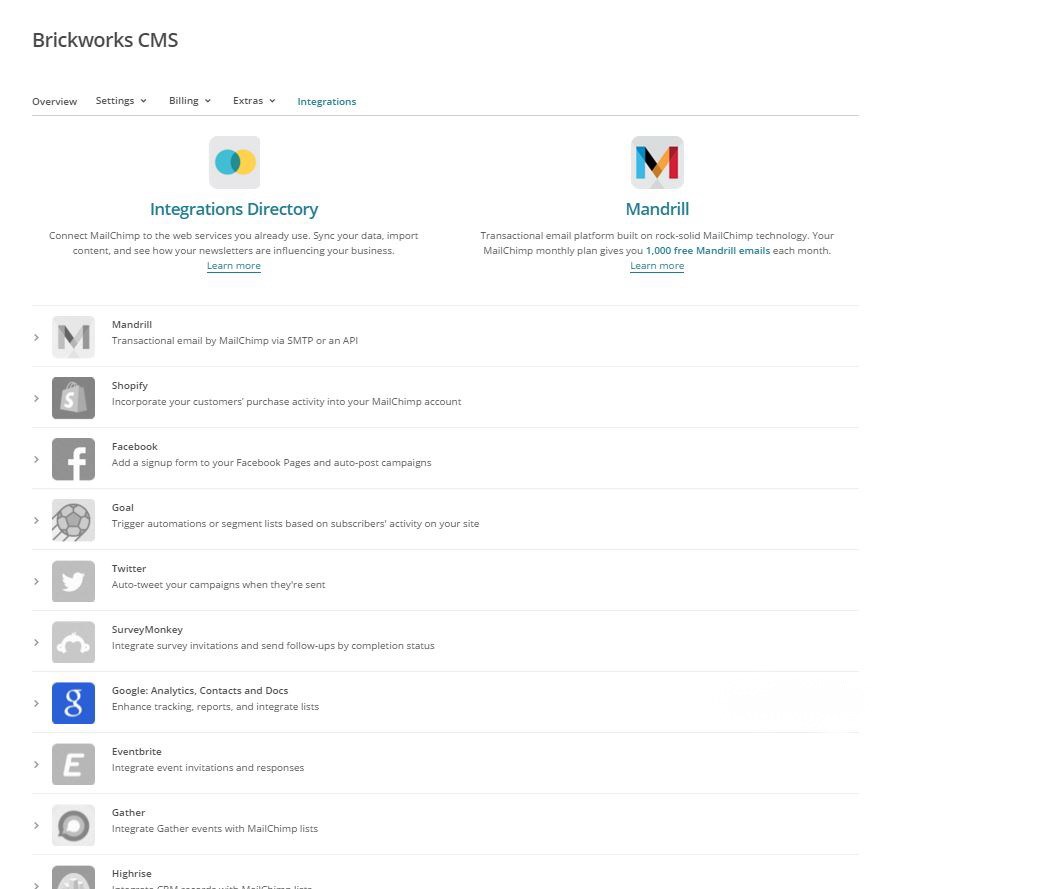The width and height of the screenshot is (1038, 889).
Task: Click the 1,000 free Mandrill emails link
Action: tap(708, 250)
